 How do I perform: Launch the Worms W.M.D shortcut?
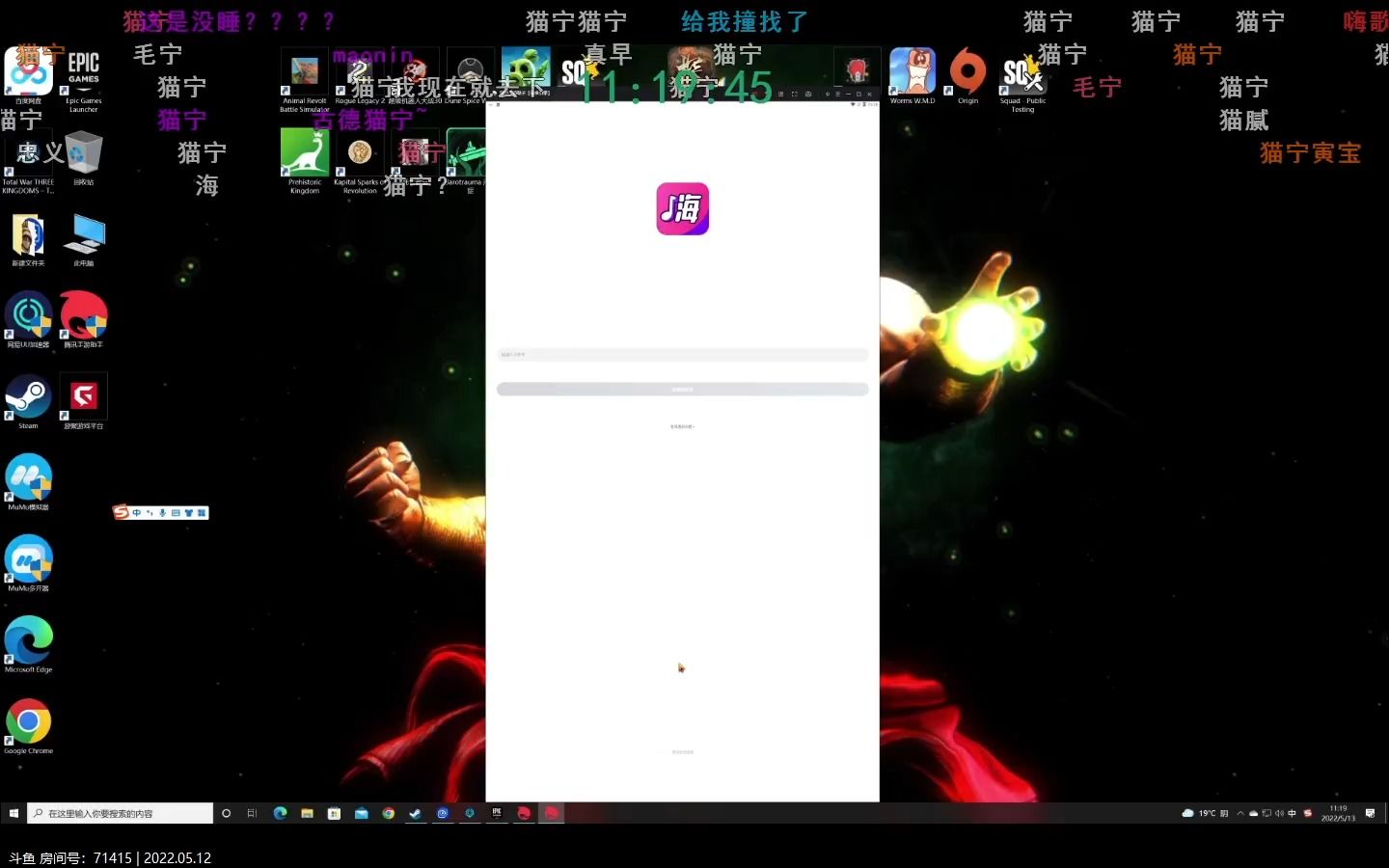[x=912, y=76]
